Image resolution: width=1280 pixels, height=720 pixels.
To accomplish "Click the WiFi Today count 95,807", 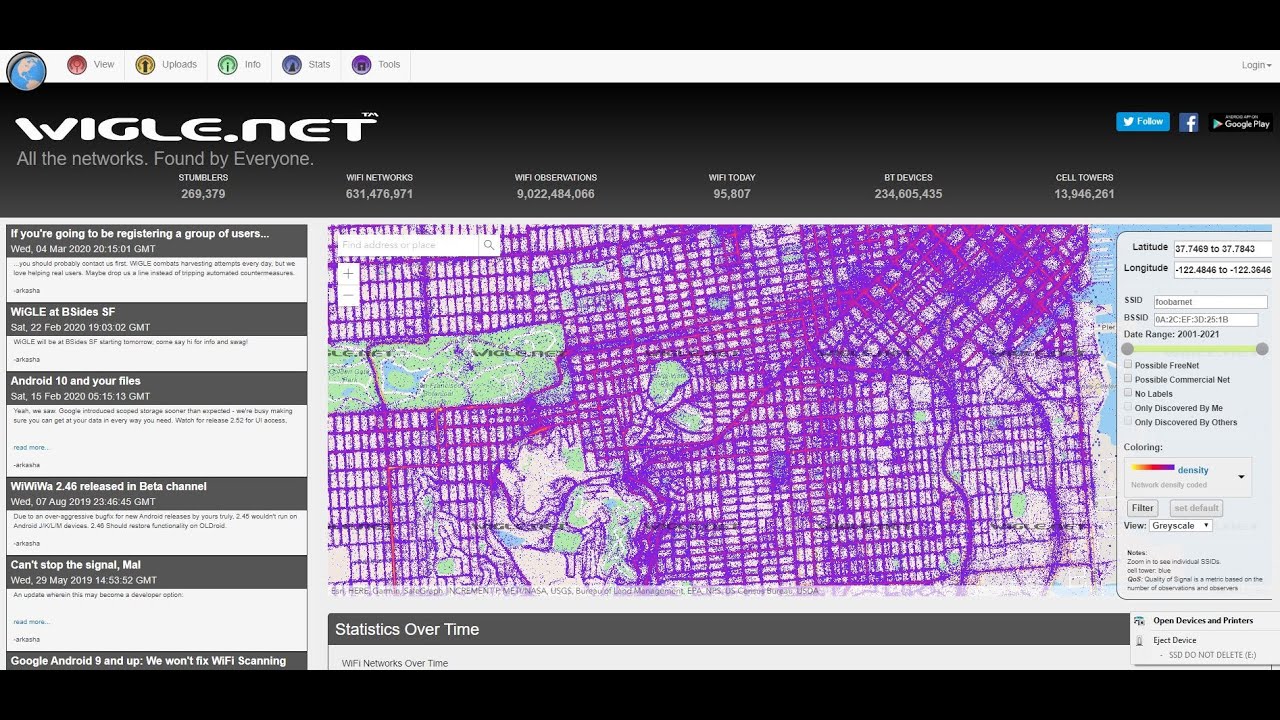I will point(732,194).
